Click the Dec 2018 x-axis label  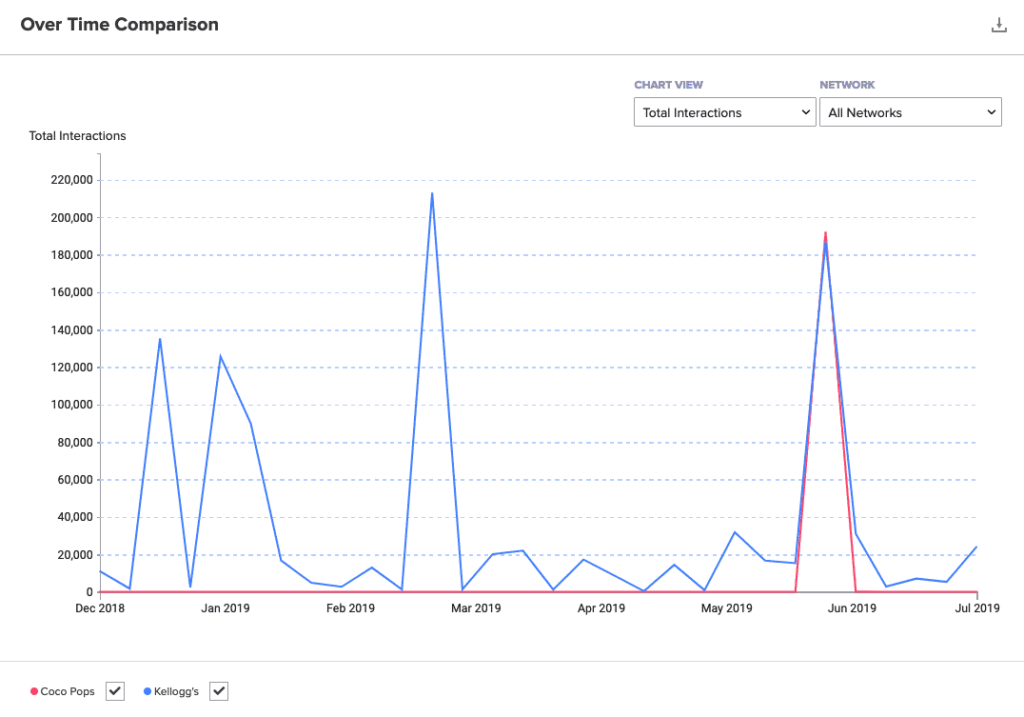coord(100,608)
